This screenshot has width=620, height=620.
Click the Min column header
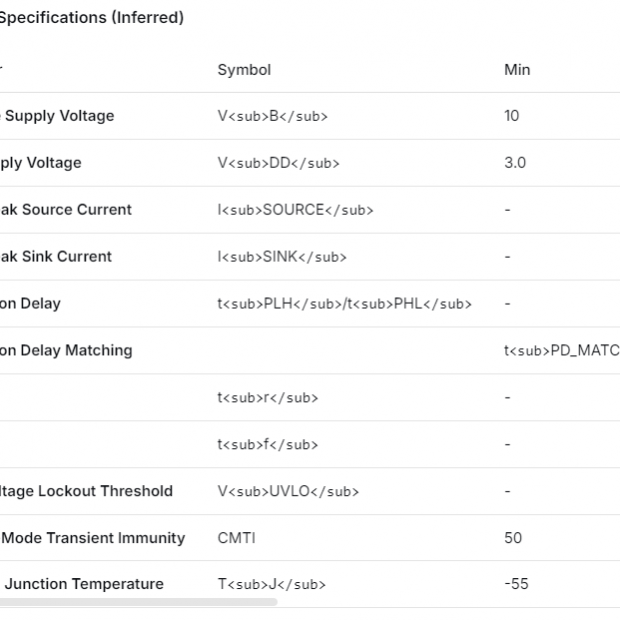517,69
